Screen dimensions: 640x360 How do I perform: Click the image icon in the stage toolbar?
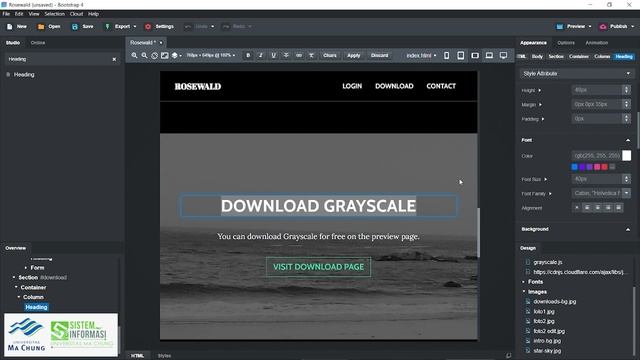pyautogui.click(x=164, y=56)
